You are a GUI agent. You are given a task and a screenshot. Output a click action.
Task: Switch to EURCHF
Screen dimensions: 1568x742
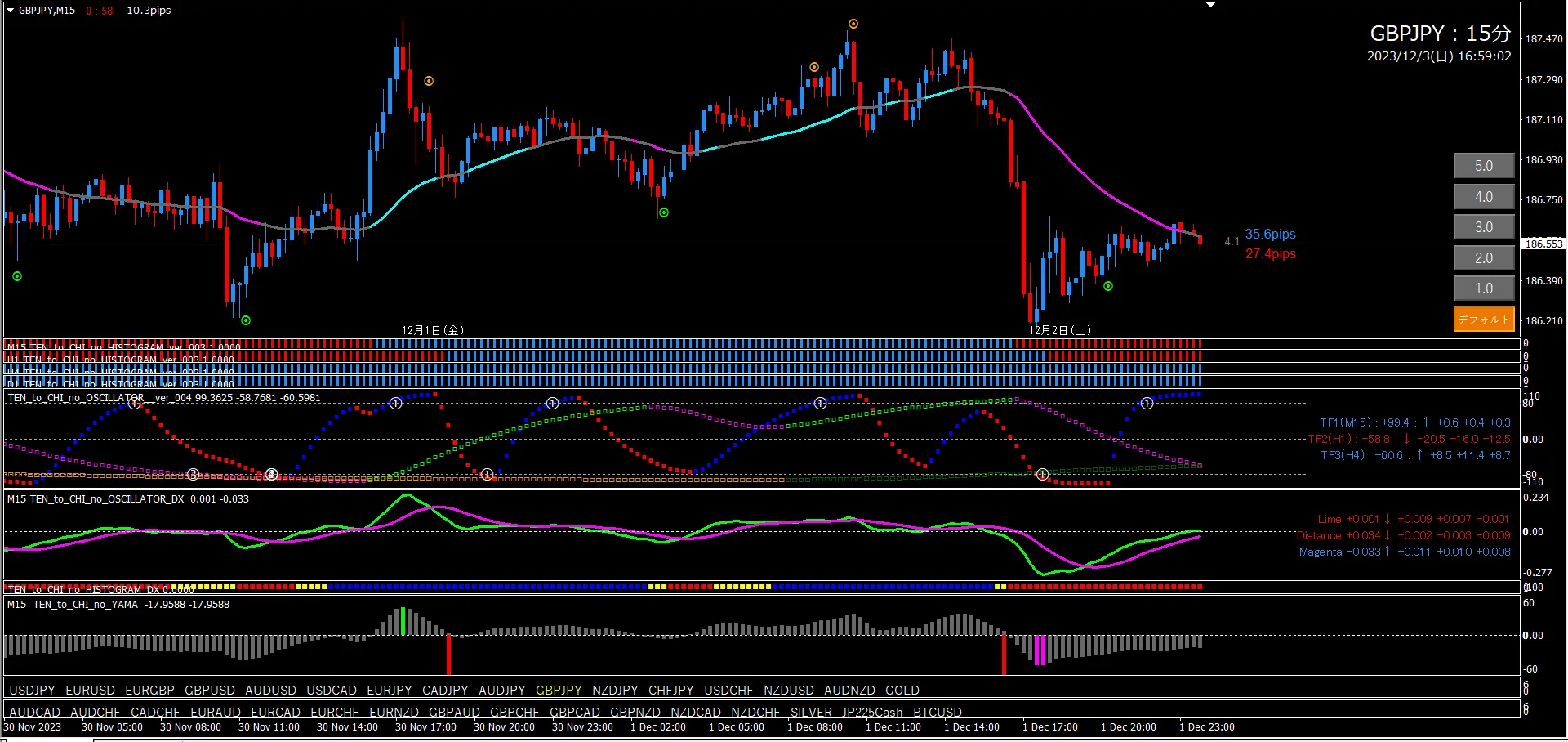click(x=335, y=713)
